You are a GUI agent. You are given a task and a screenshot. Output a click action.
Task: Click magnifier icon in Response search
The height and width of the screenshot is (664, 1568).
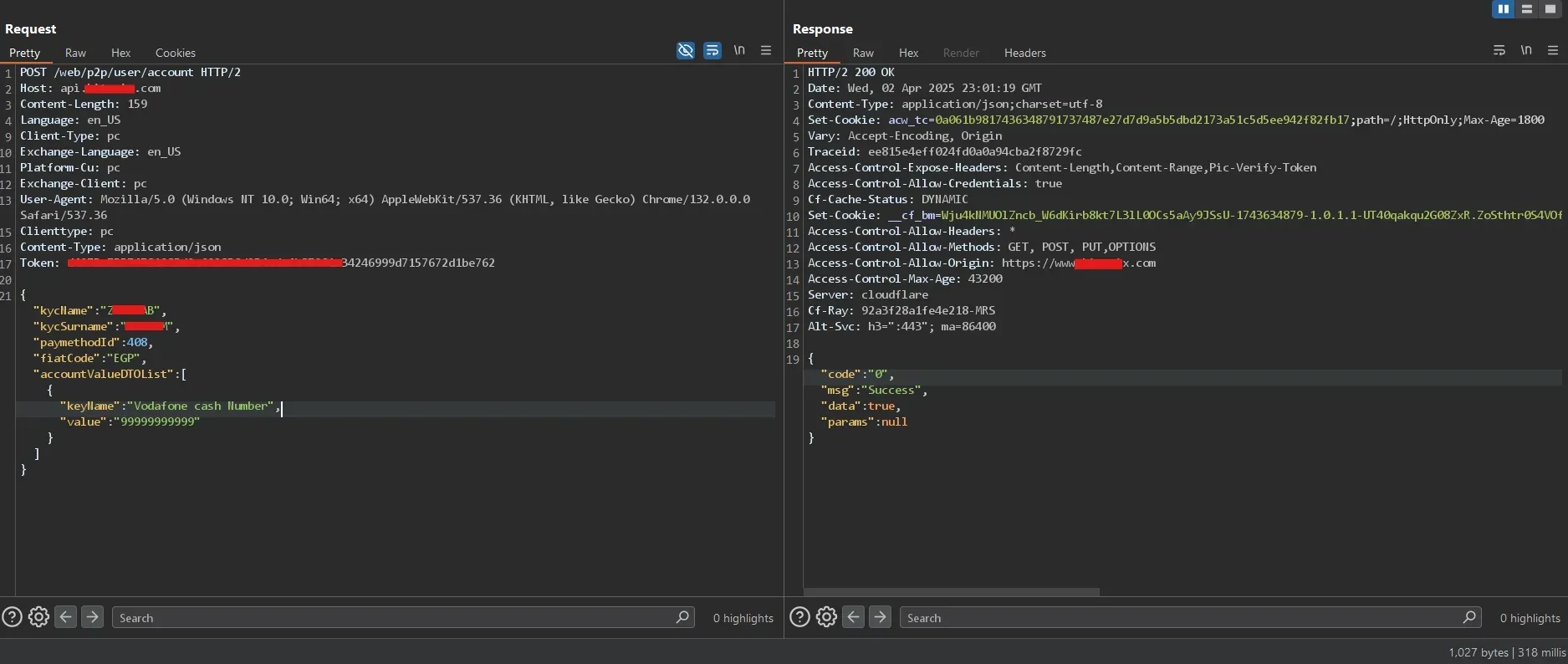tap(1469, 617)
